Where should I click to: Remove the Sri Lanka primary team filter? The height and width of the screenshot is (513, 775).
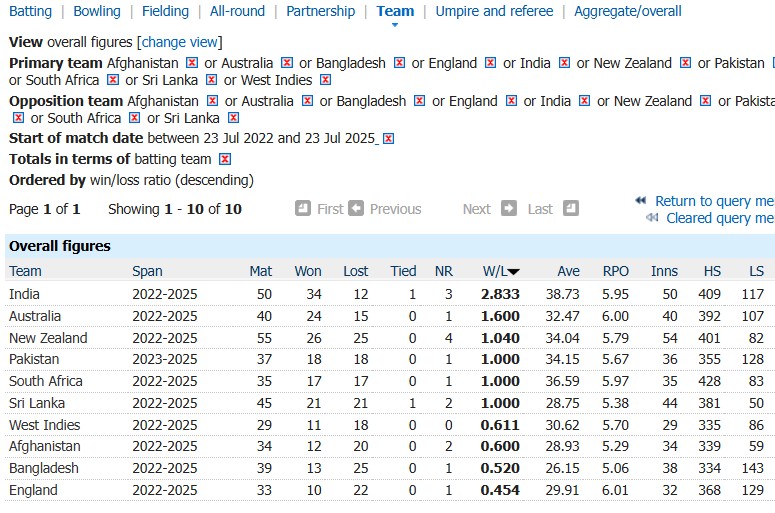click(212, 80)
